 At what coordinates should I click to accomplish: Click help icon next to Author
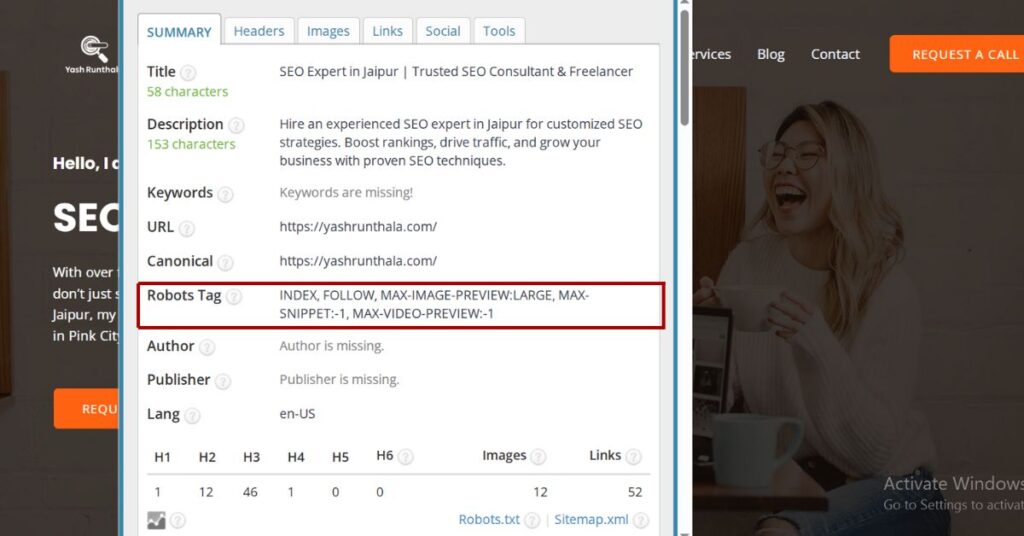[x=207, y=347]
